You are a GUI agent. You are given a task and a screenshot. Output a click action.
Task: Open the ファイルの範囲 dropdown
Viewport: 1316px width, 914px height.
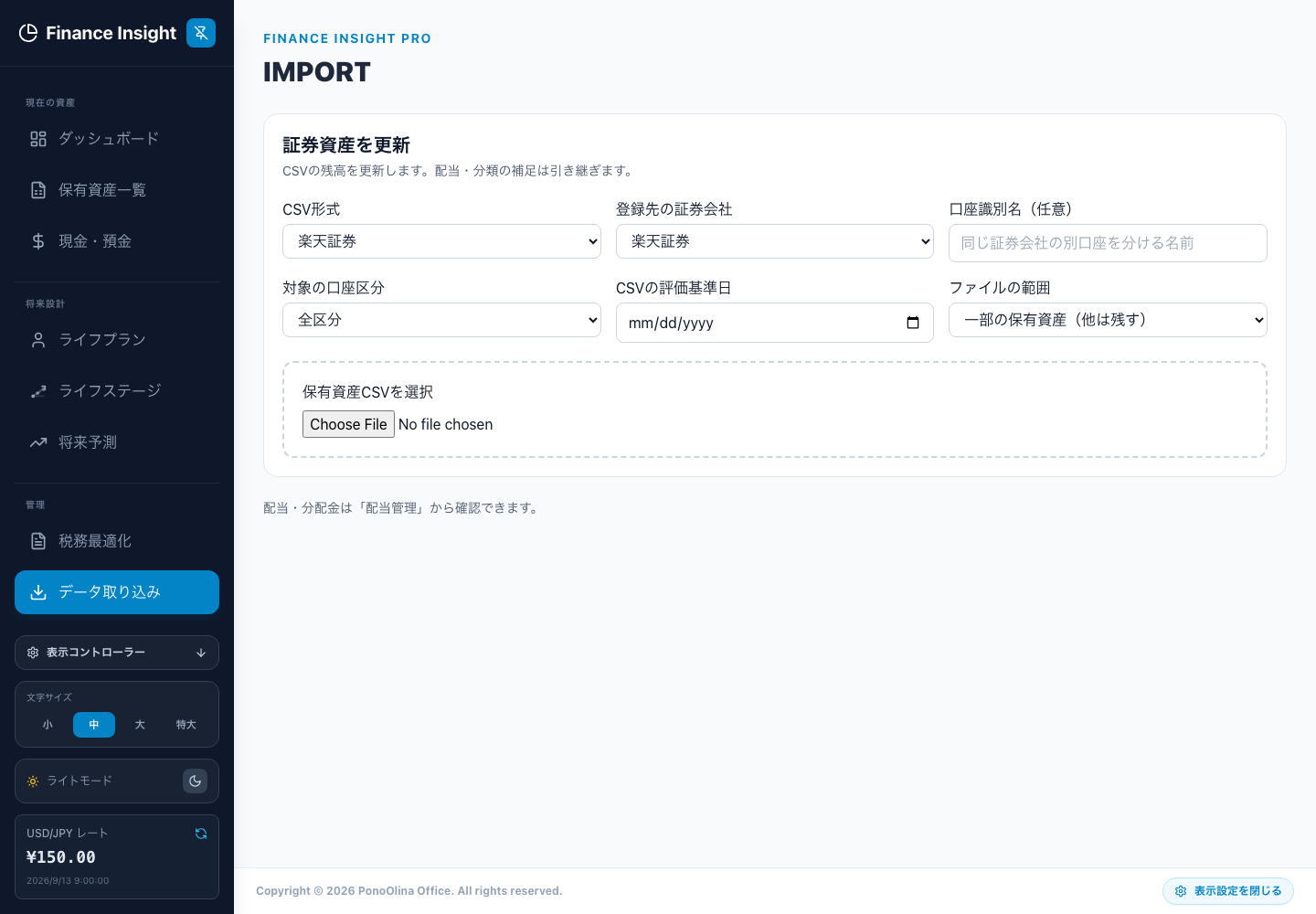click(1108, 320)
